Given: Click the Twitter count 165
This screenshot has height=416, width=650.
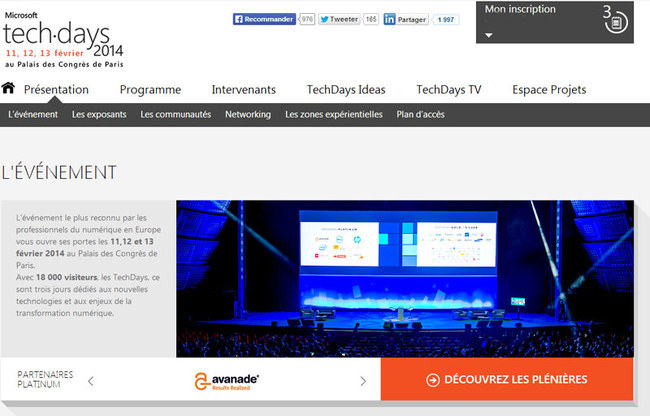Looking at the screenshot, I should 371,19.
